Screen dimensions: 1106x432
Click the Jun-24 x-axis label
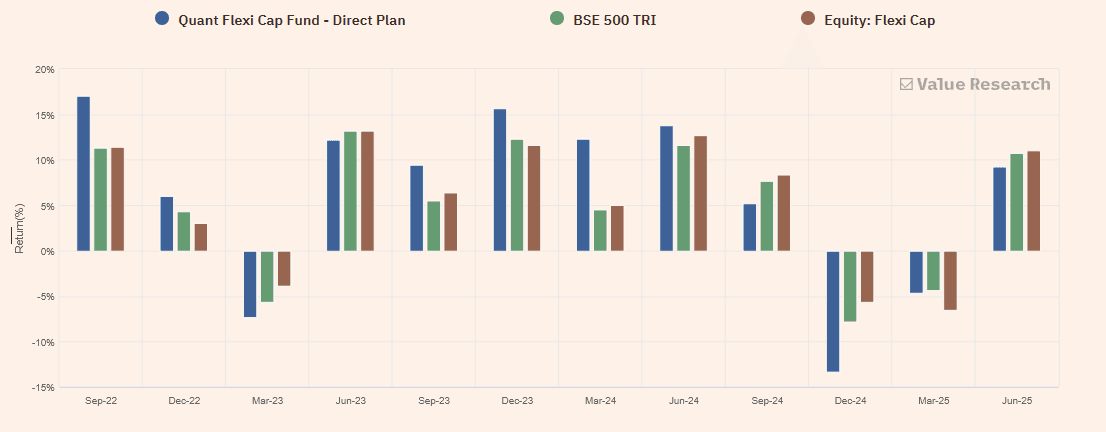pyautogui.click(x=683, y=400)
